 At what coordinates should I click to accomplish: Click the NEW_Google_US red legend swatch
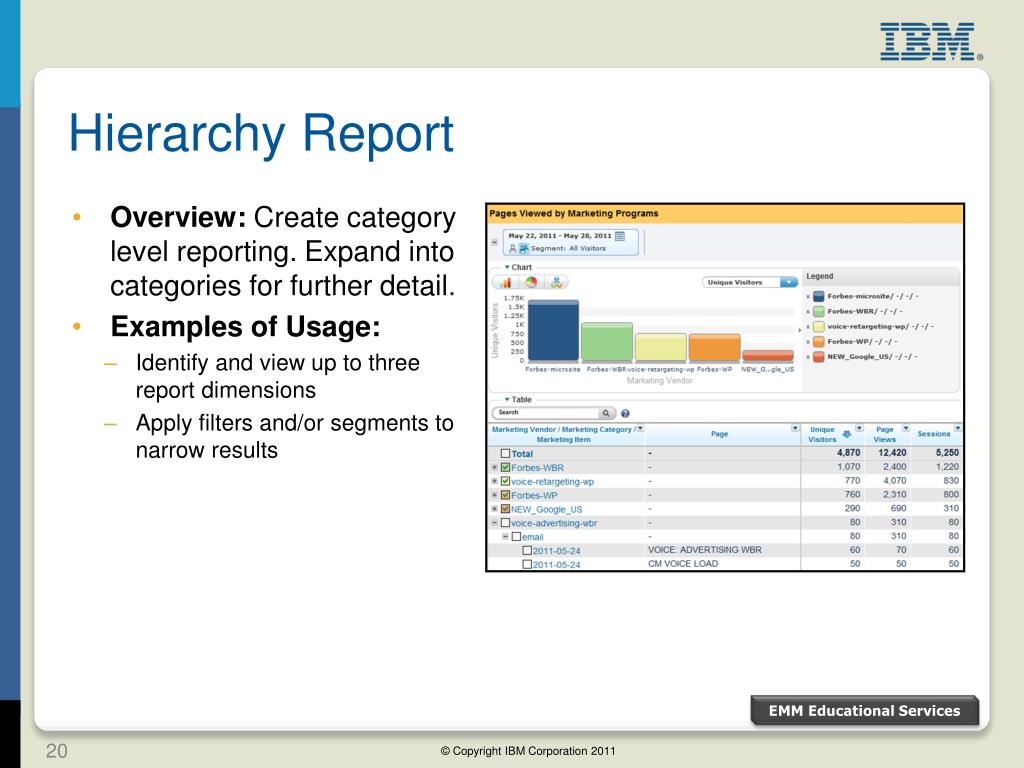coord(818,357)
